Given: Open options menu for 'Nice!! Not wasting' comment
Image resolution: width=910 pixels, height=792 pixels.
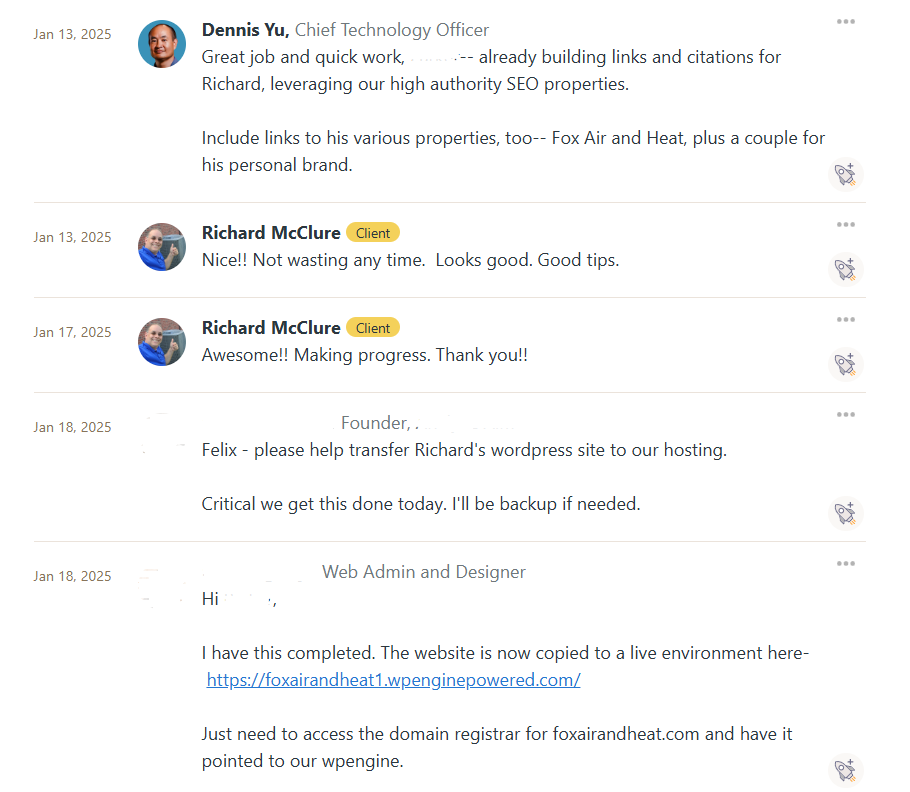Looking at the screenshot, I should tap(846, 225).
